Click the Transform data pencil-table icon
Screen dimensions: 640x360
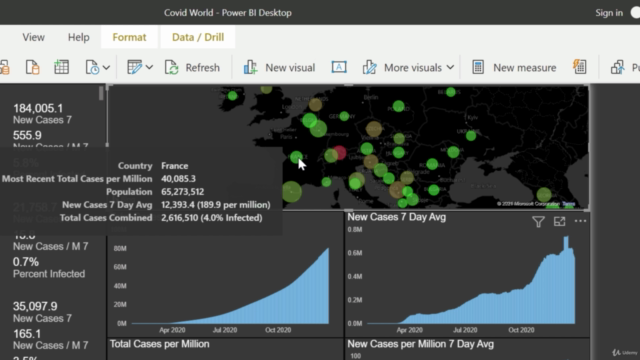pos(134,67)
